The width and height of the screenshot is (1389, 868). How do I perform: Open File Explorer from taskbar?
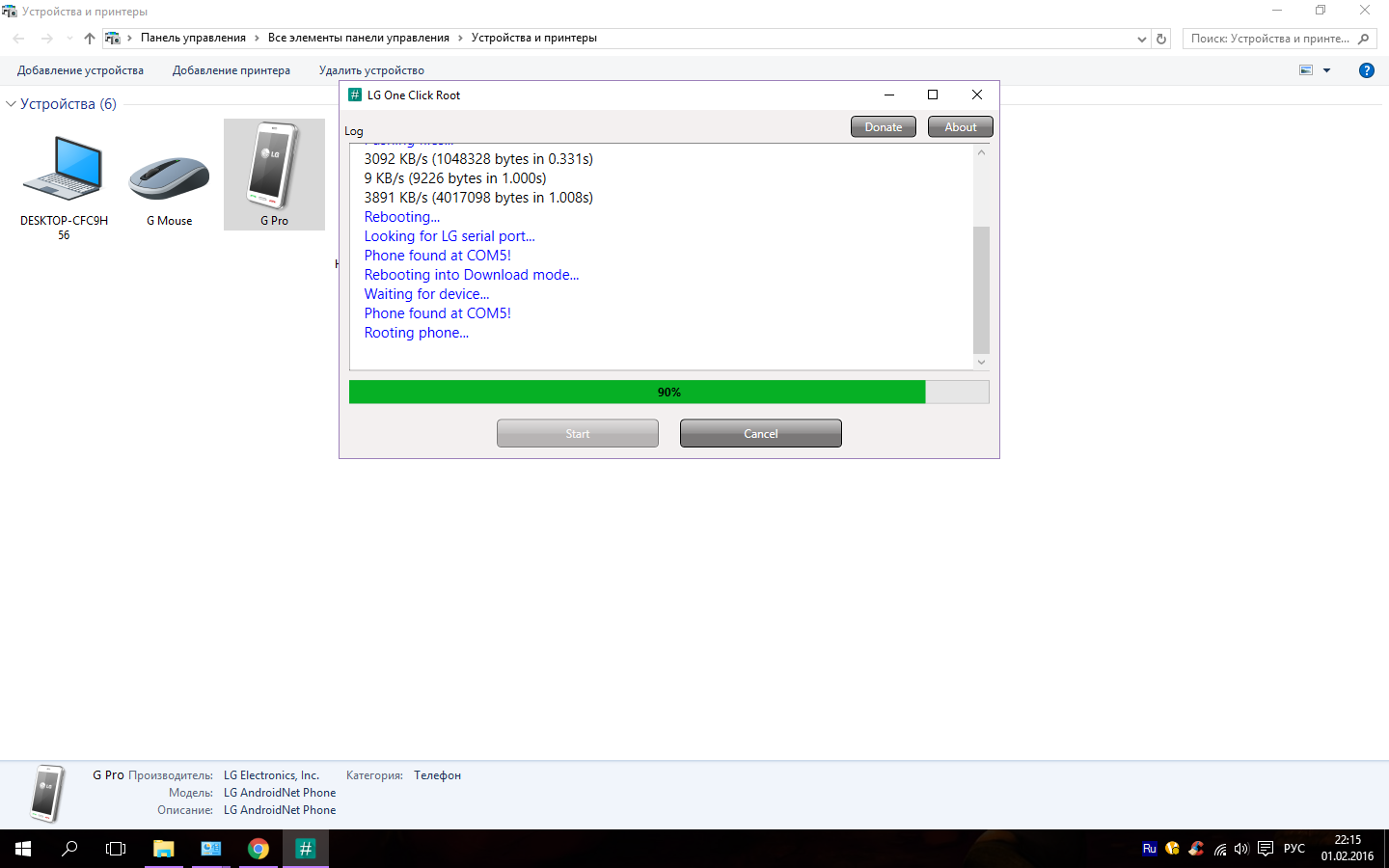[x=163, y=849]
